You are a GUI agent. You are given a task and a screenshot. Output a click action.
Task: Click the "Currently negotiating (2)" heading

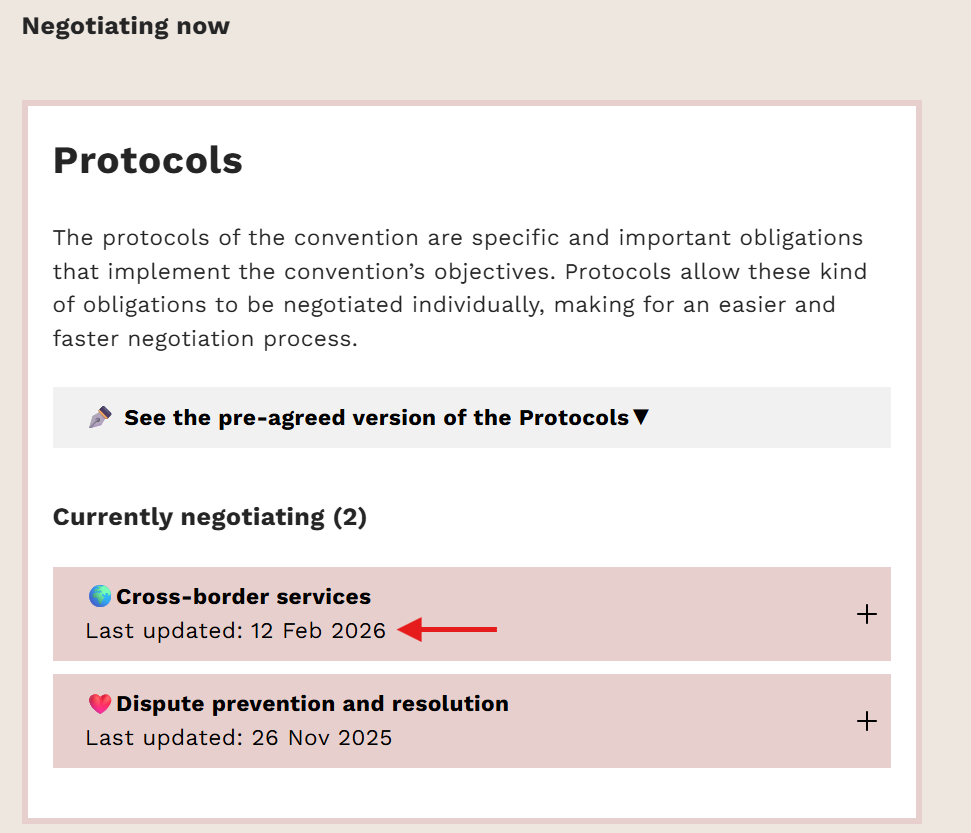click(x=210, y=517)
